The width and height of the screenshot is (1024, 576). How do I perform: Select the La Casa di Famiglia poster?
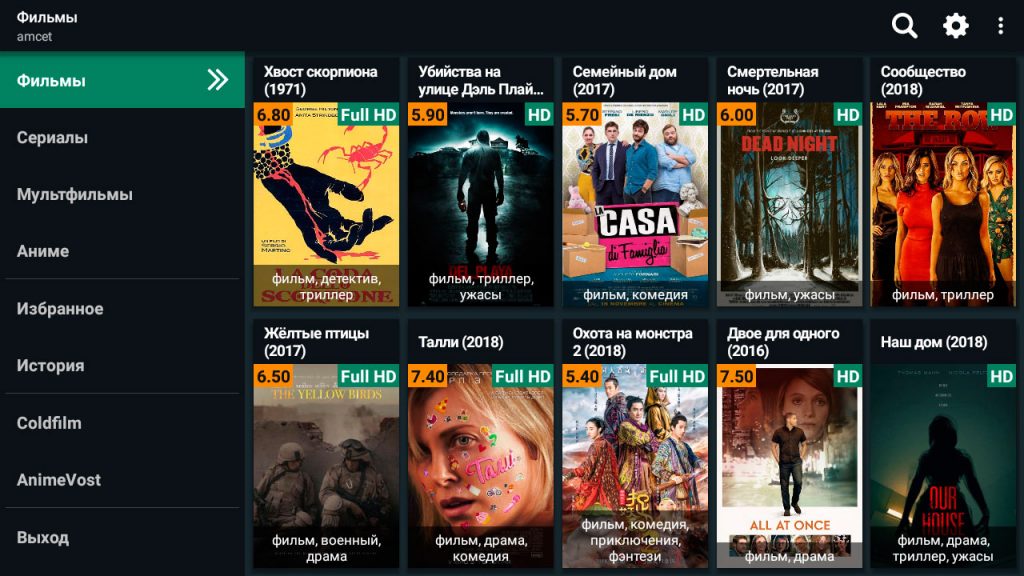pyautogui.click(x=635, y=204)
